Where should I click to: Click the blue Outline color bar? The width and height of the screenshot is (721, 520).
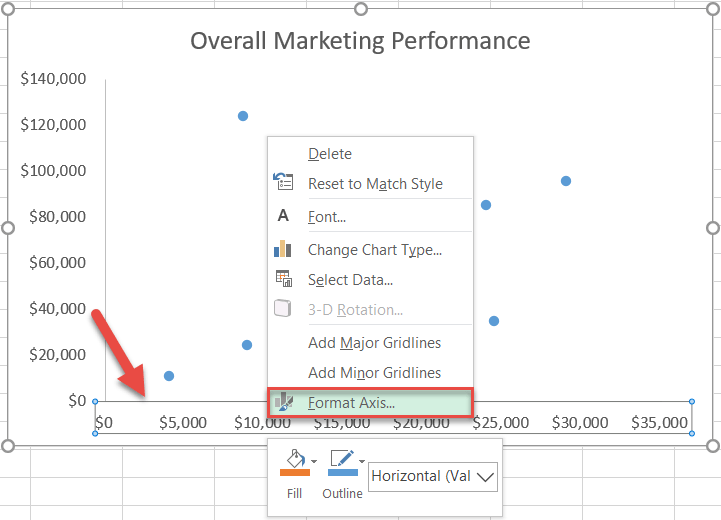(343, 472)
